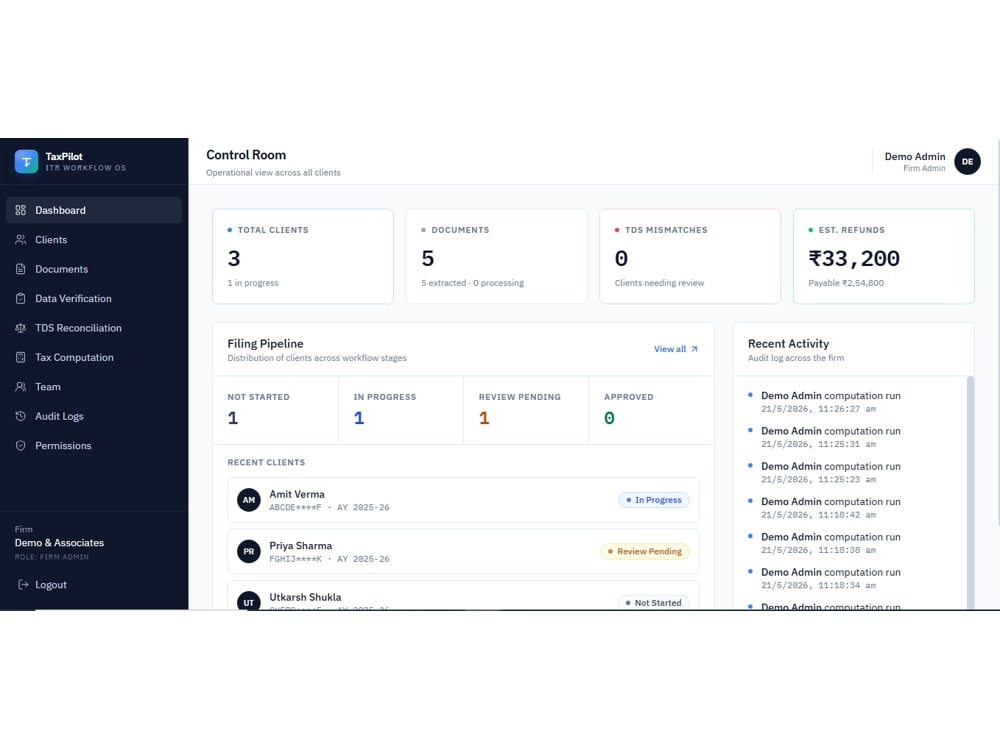Image resolution: width=1000 pixels, height=750 pixels.
Task: Open Amit Verma client row
Action: point(463,500)
